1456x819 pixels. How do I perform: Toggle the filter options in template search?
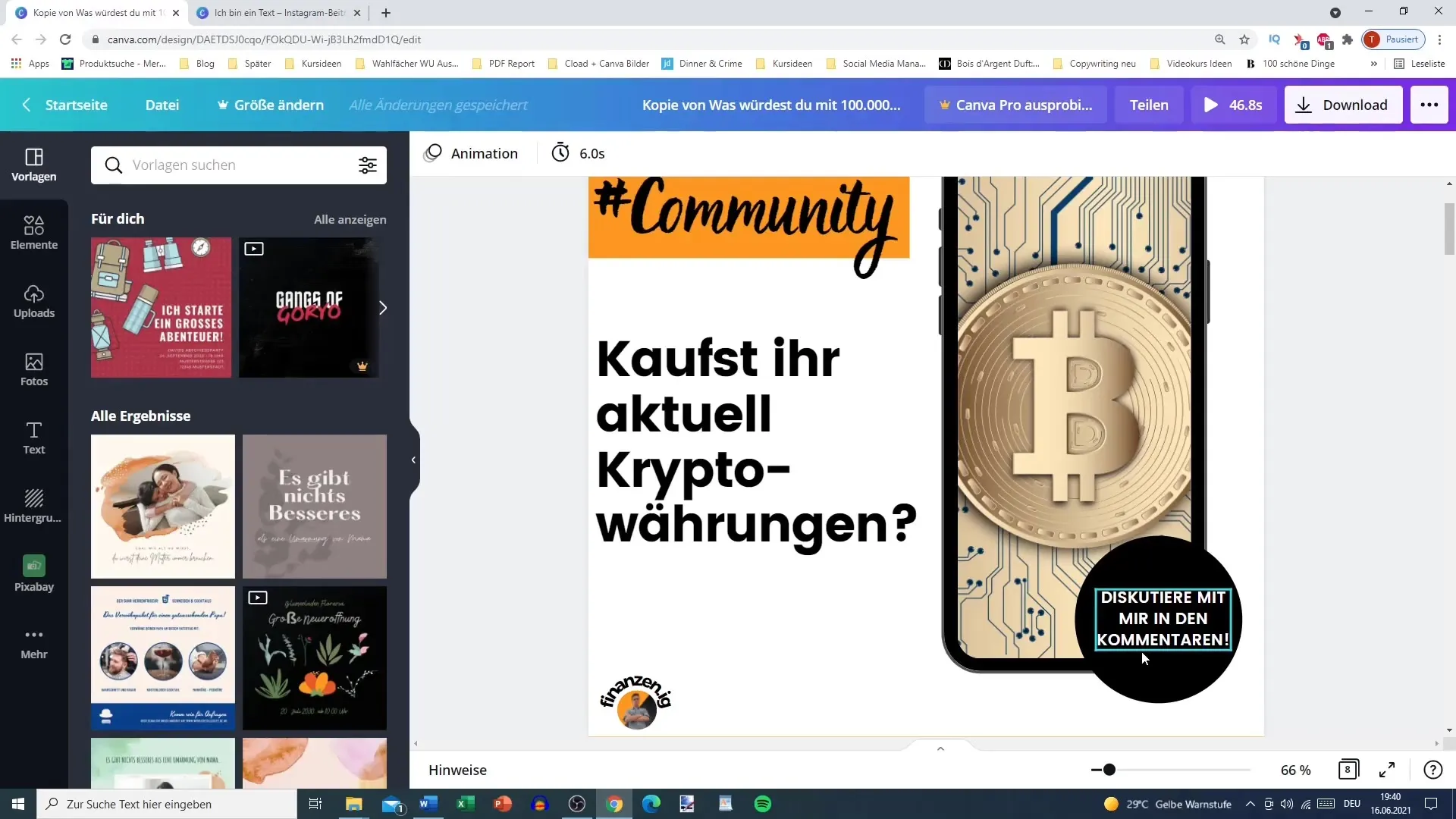click(x=369, y=165)
